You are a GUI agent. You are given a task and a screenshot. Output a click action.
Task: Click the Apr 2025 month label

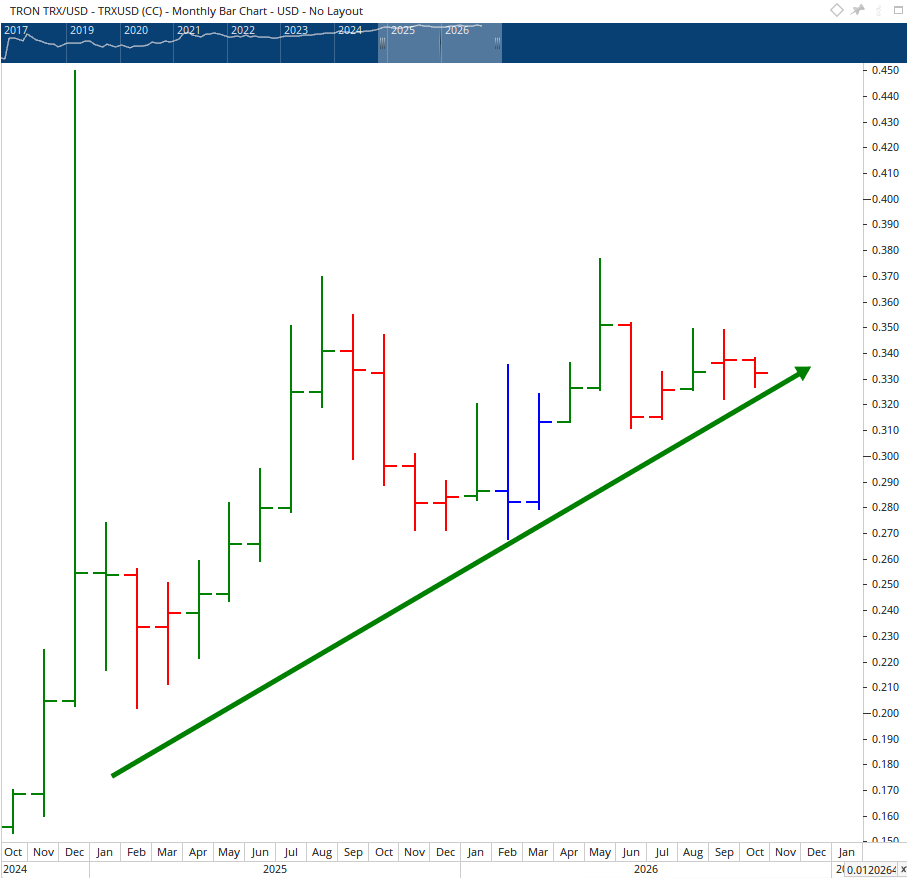tap(198, 852)
